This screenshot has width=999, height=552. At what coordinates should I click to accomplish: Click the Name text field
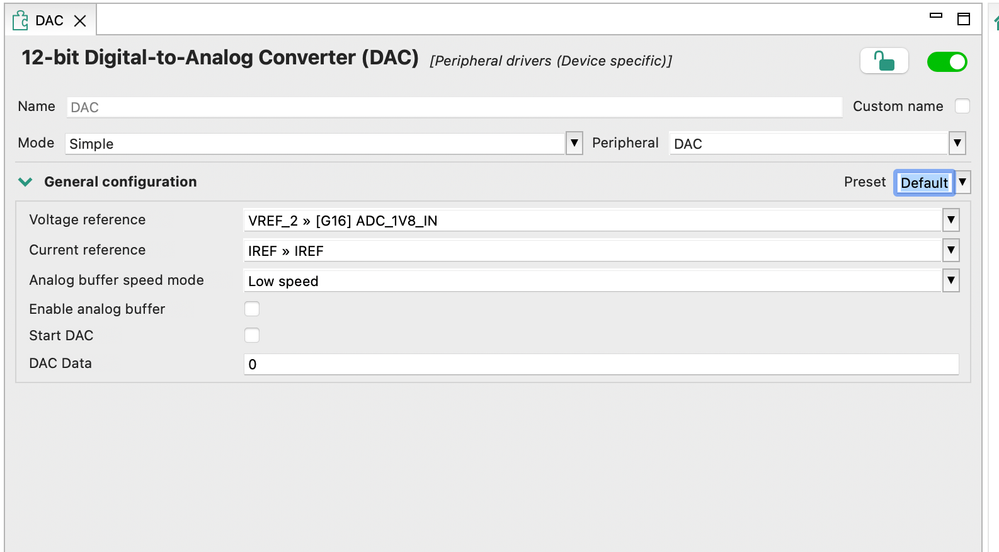pos(454,107)
